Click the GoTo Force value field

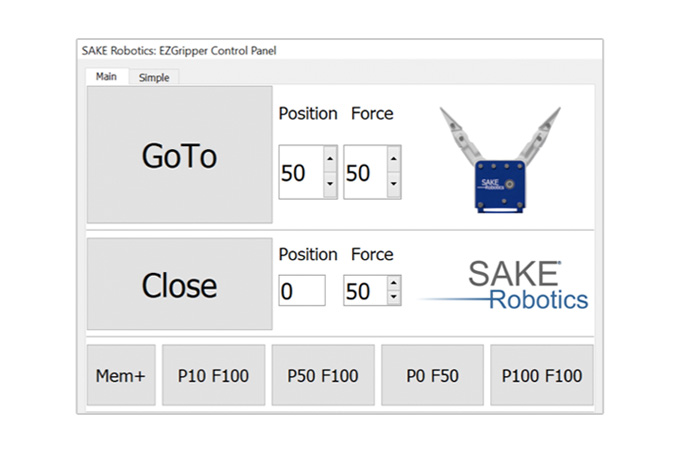point(365,173)
